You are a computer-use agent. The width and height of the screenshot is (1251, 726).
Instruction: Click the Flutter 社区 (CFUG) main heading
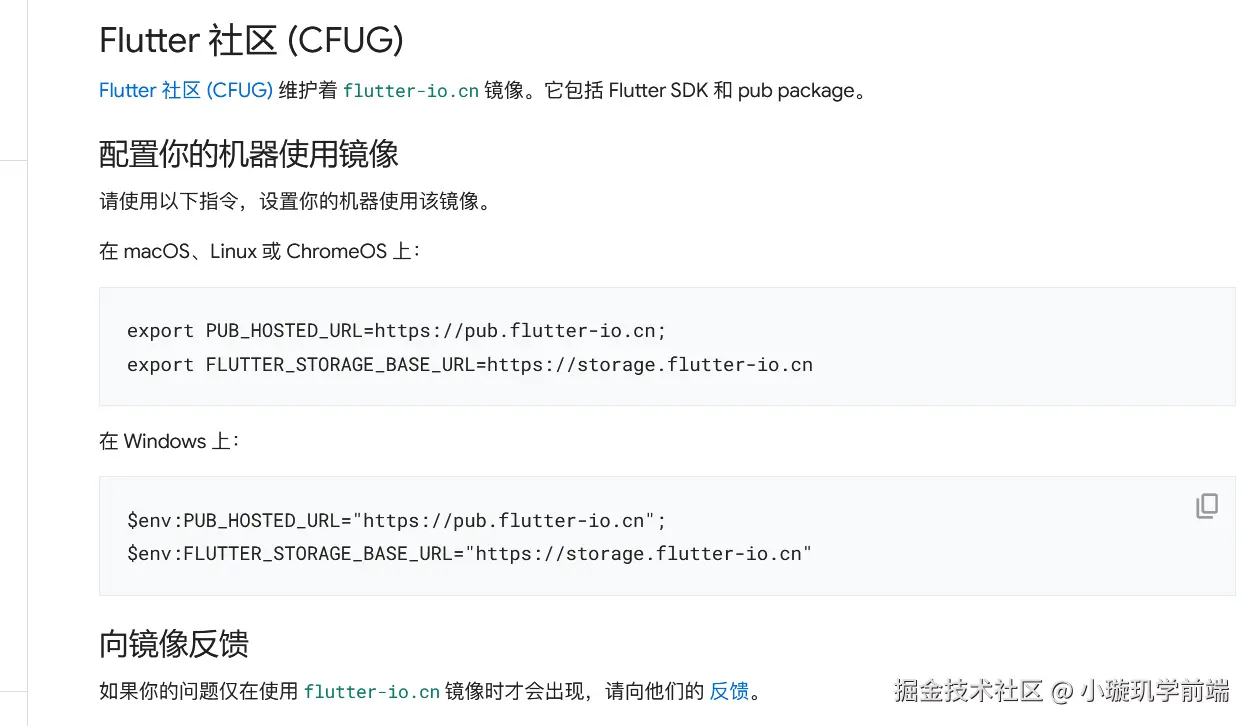coord(251,40)
